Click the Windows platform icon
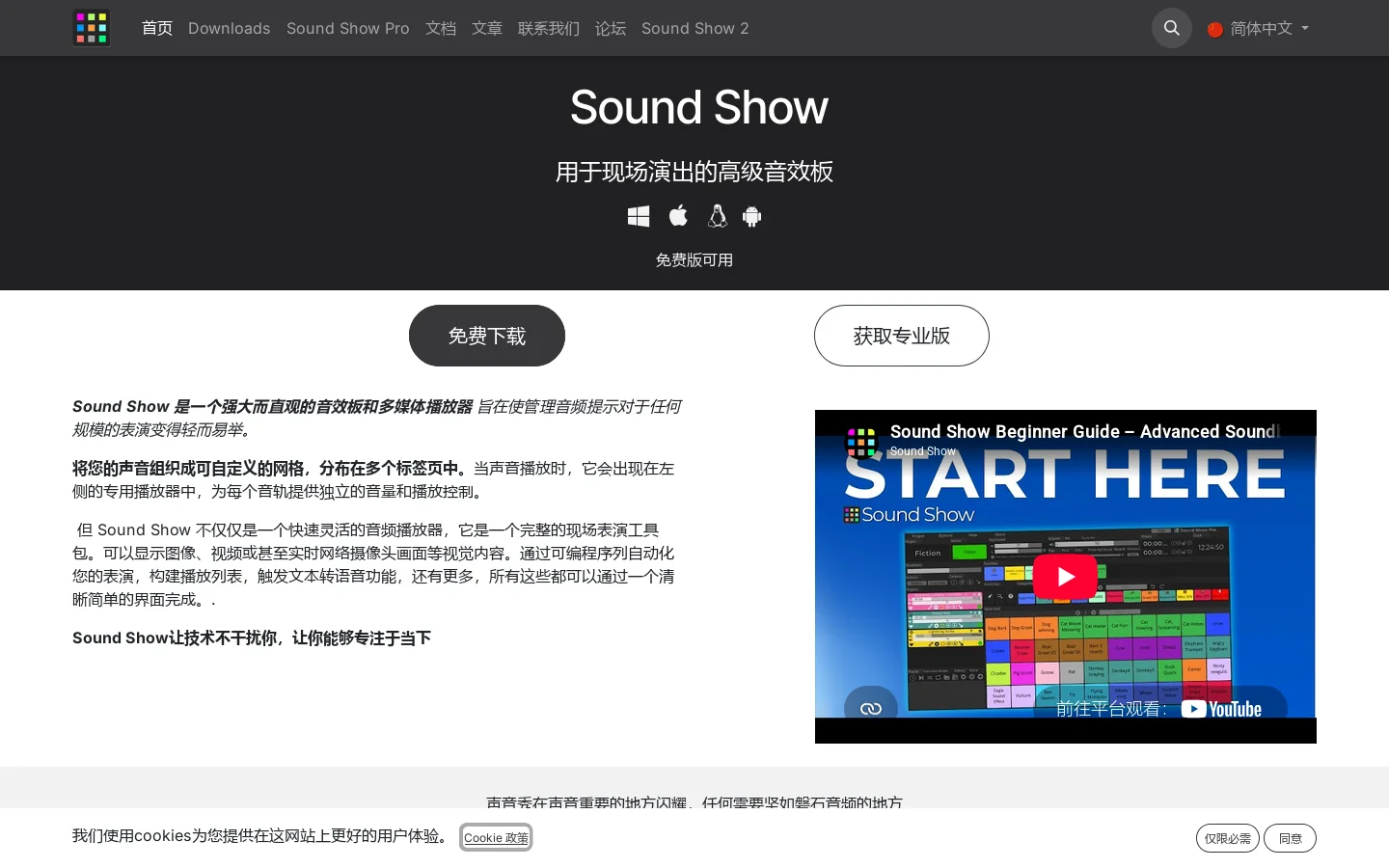 click(639, 216)
